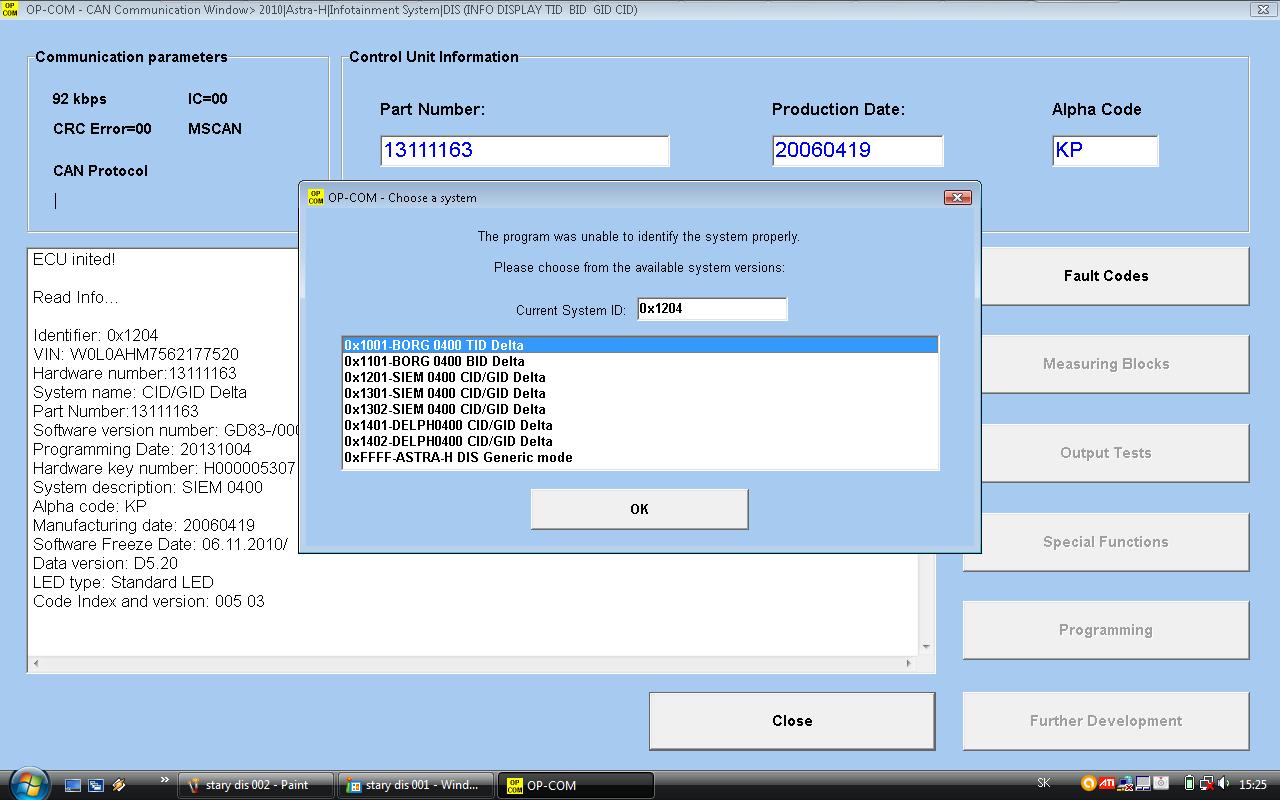
Task: Choose 0x1201-SIEM 0400 CID/GID Delta
Action: (445, 377)
